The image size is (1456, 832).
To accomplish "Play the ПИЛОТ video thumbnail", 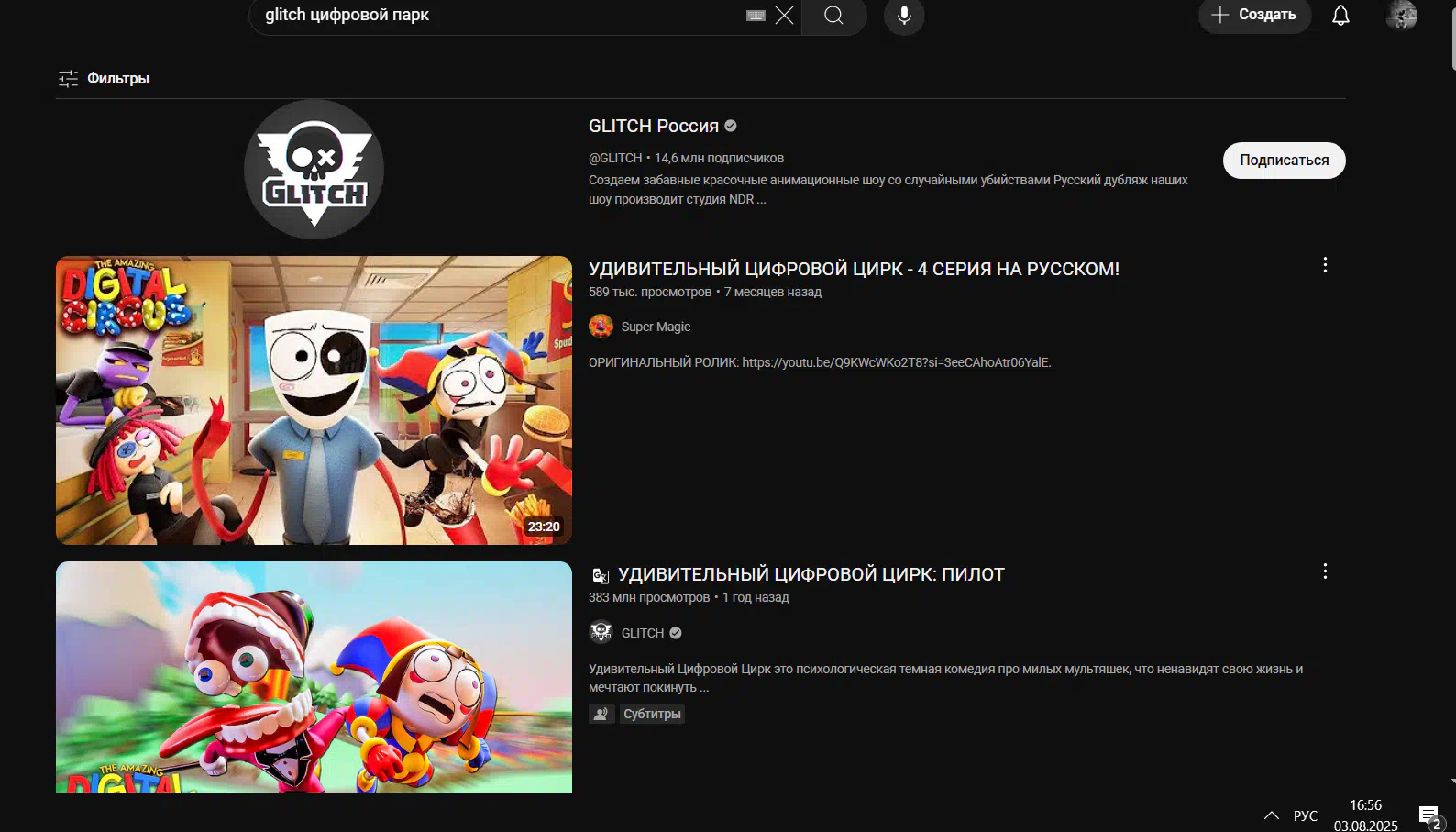I will click(x=314, y=677).
